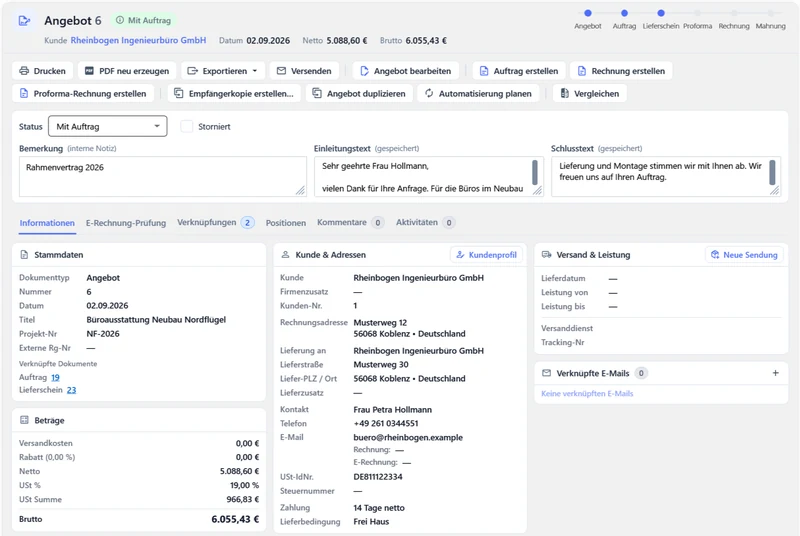The width and height of the screenshot is (800, 536).
Task: Click the edit icon on Angebot bearbeiten
Action: tap(364, 71)
